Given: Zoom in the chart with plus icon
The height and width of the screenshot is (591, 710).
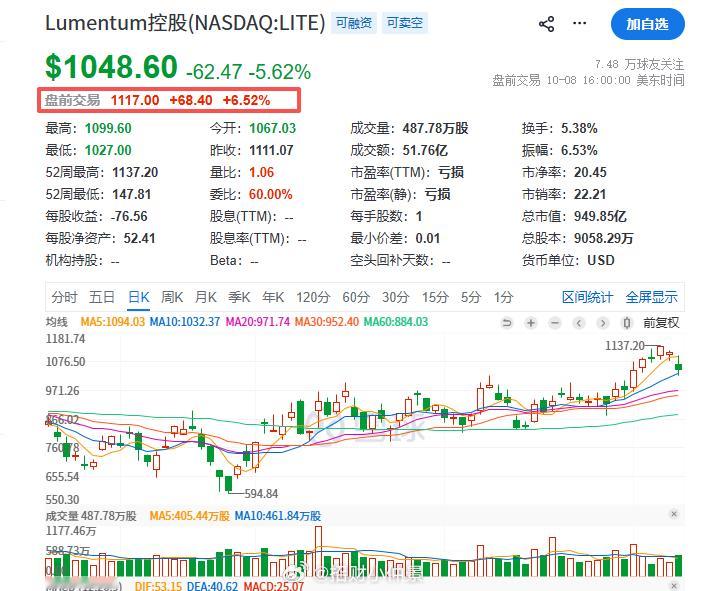Looking at the screenshot, I should point(531,323).
